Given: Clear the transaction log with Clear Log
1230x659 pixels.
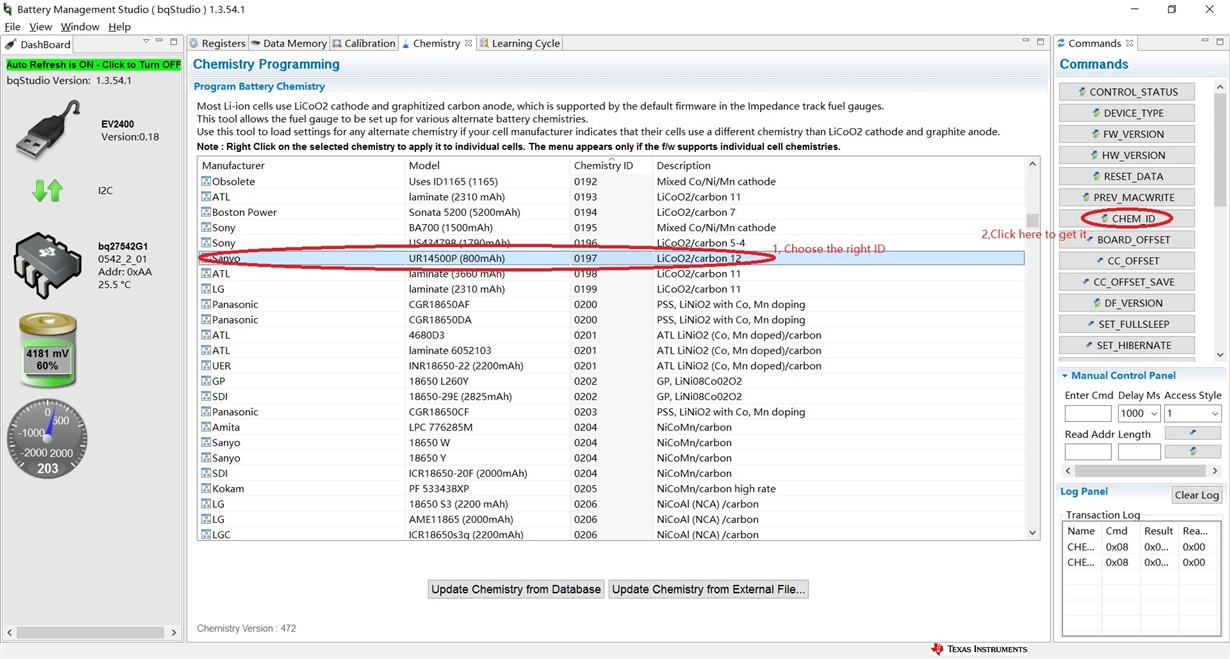Looking at the screenshot, I should click(x=1197, y=495).
